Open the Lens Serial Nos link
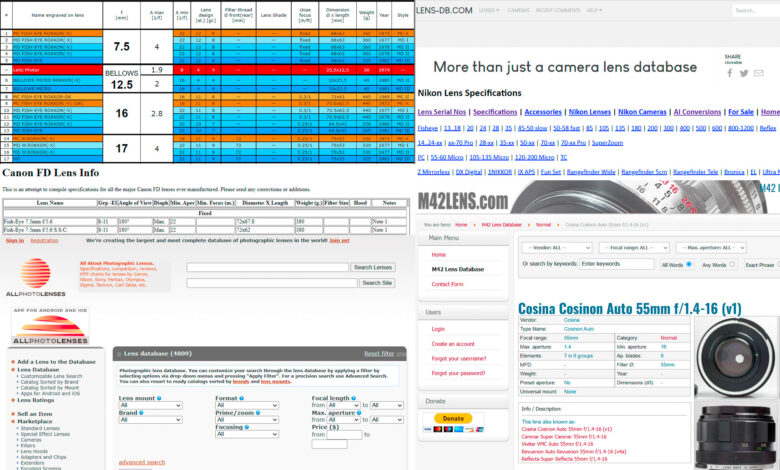The image size is (780, 470). tap(442, 112)
